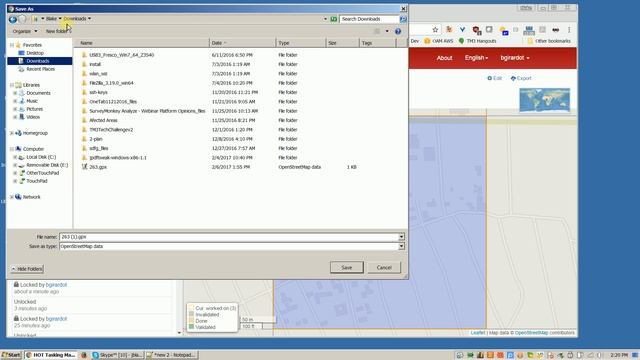Open the OAM AWS bookmark
This screenshot has height=360, width=640.
pos(439,41)
